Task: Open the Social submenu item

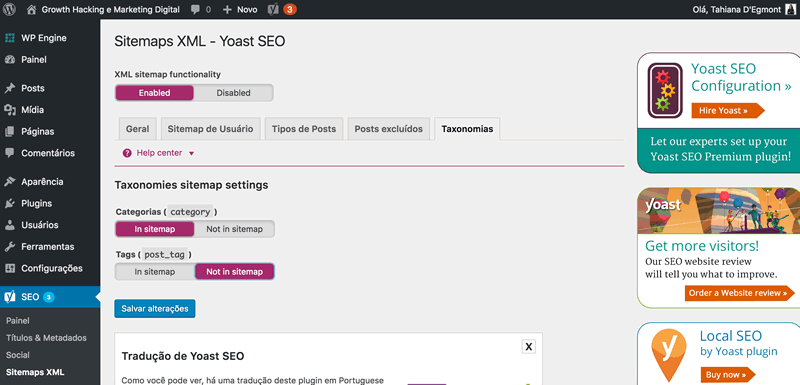Action: click(17, 355)
